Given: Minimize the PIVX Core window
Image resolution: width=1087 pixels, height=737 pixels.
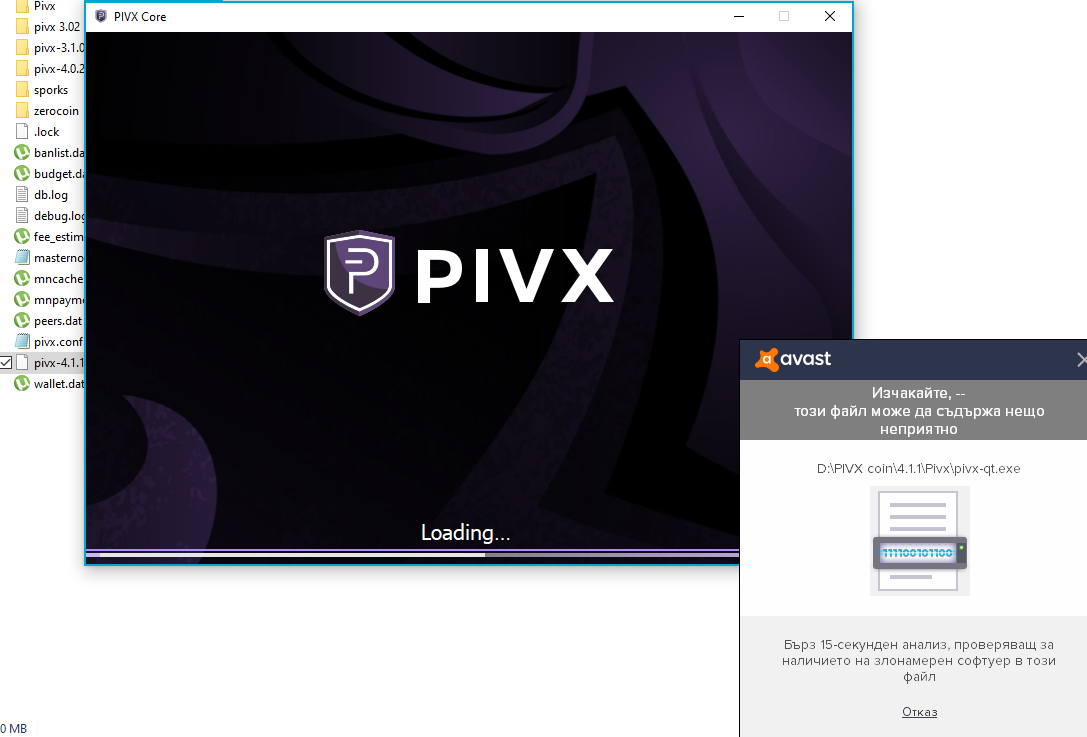Looking at the screenshot, I should (739, 16).
